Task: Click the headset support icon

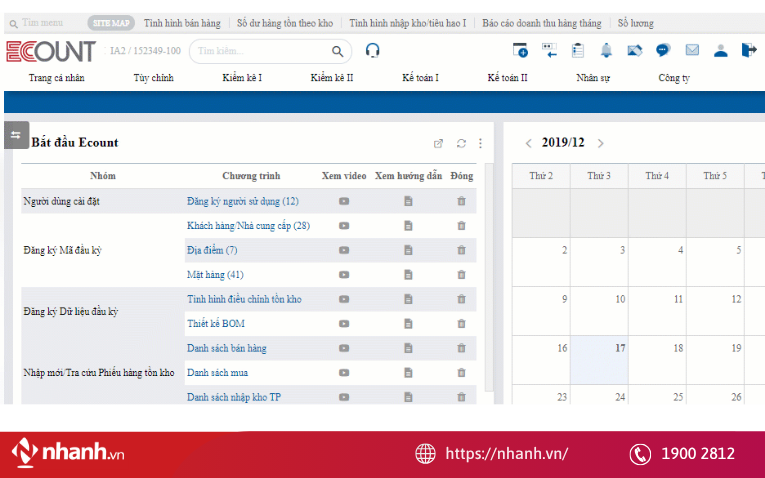Action: tap(373, 51)
